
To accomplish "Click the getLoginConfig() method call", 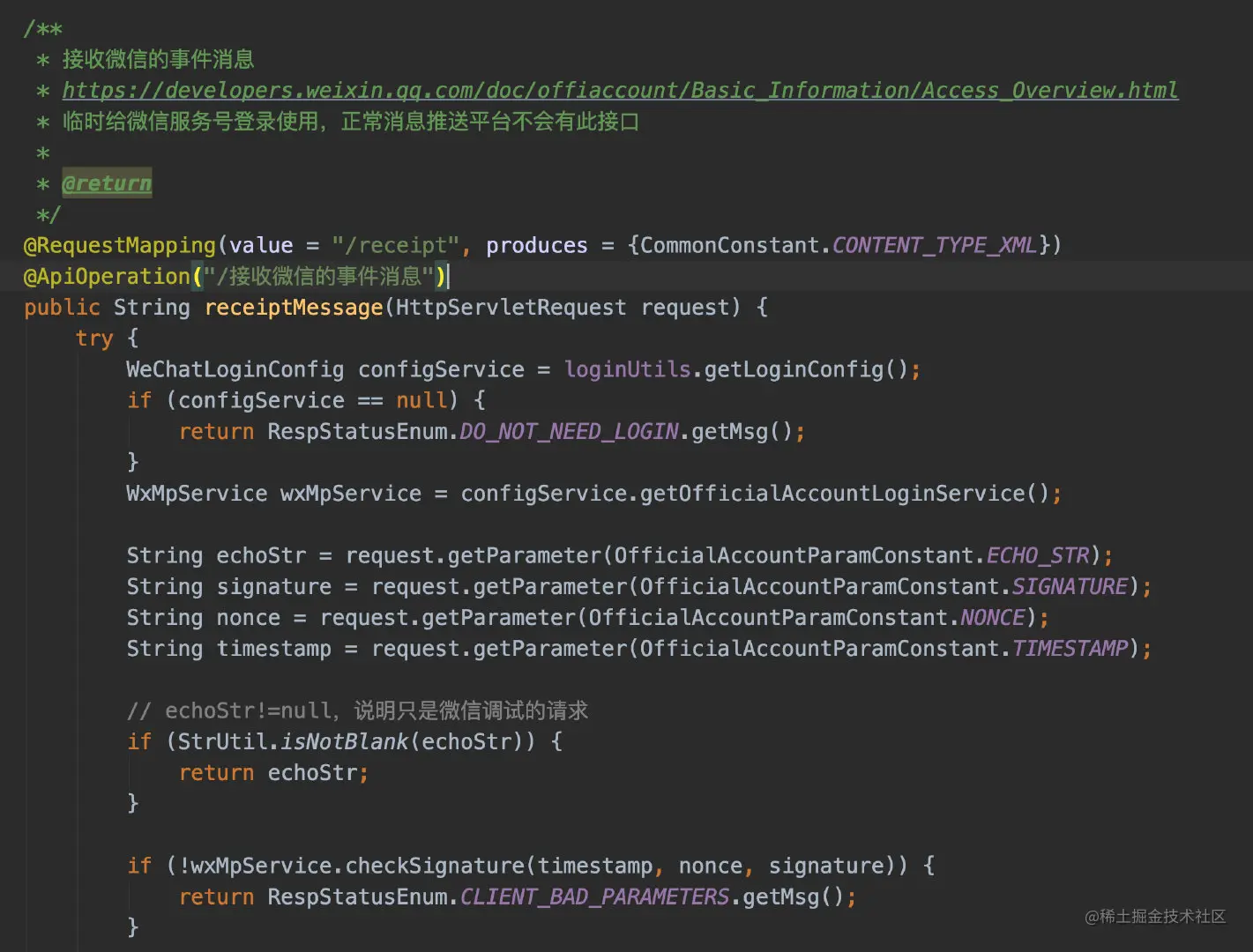I will (x=806, y=369).
